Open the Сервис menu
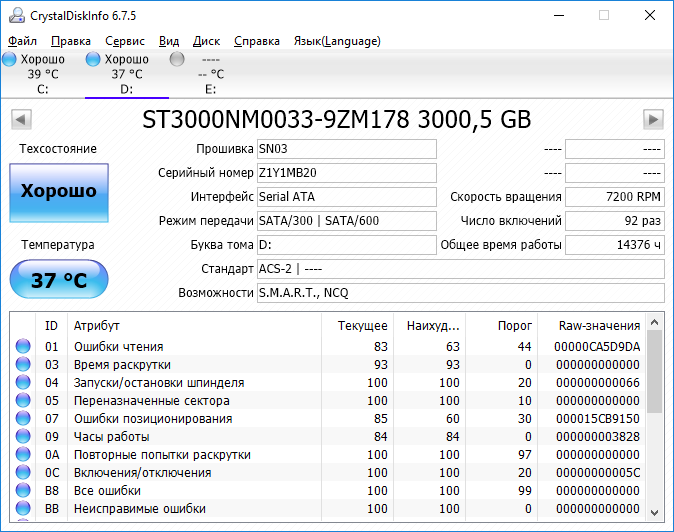Image resolution: width=674 pixels, height=532 pixels. pyautogui.click(x=125, y=41)
